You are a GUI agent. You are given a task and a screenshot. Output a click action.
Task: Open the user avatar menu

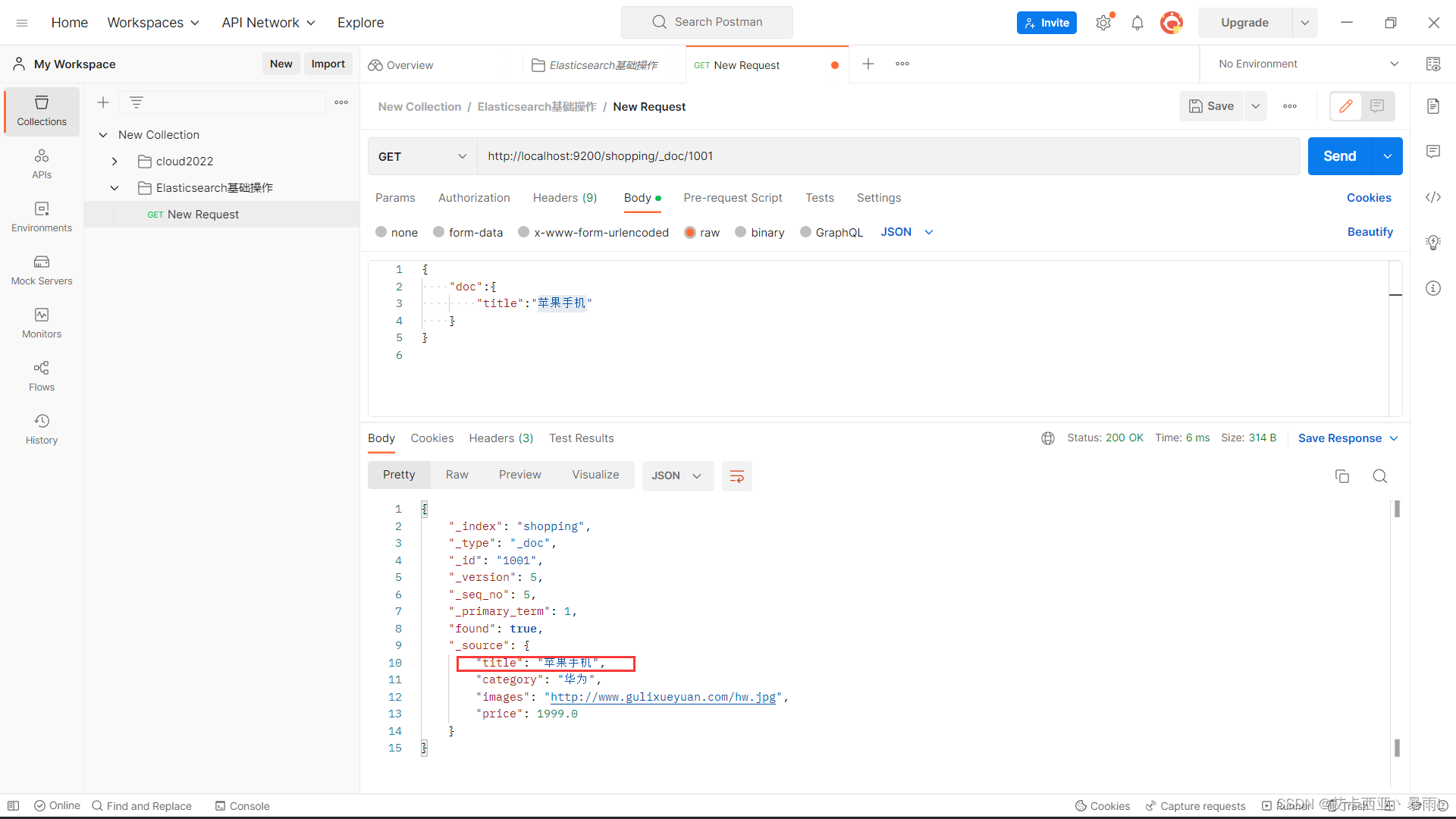pyautogui.click(x=1172, y=23)
